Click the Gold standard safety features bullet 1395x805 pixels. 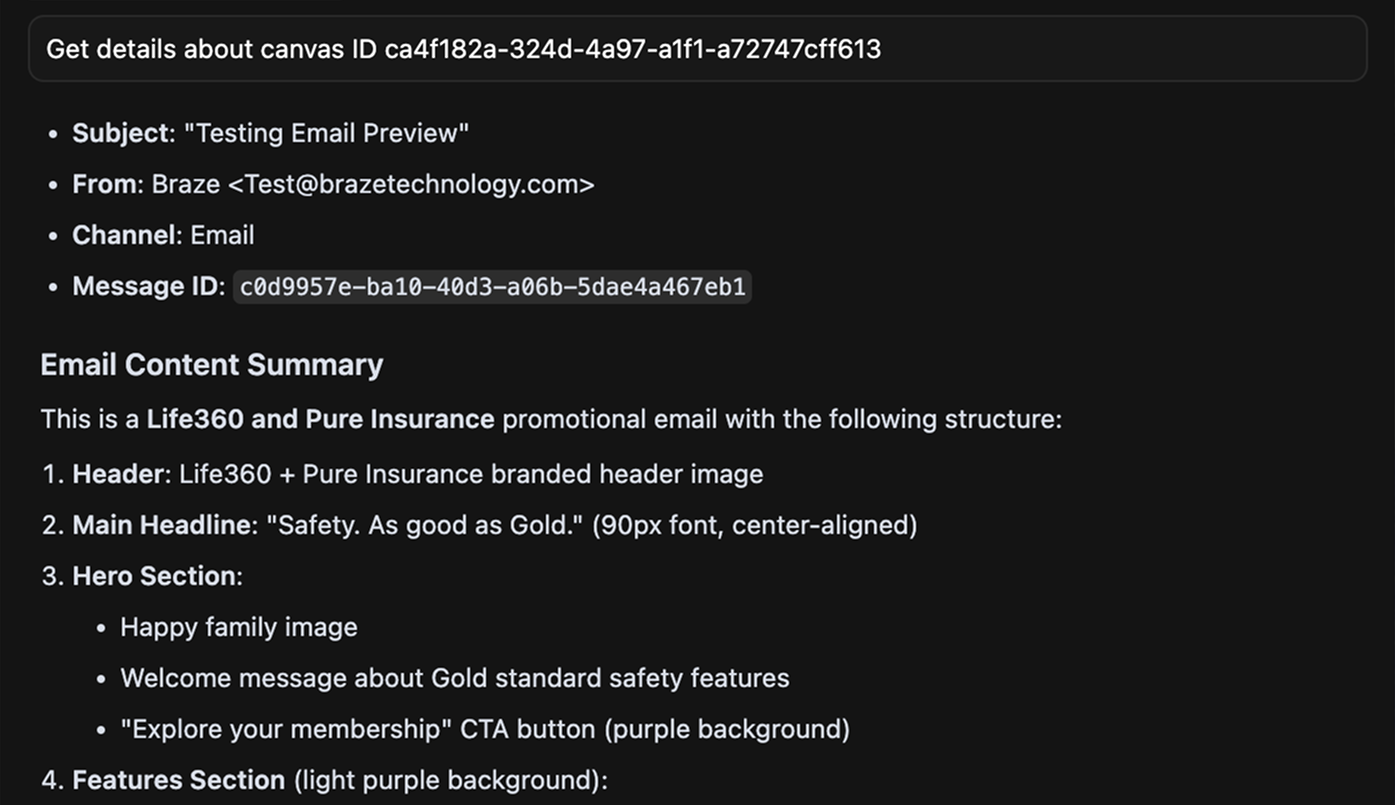pyautogui.click(x=454, y=678)
